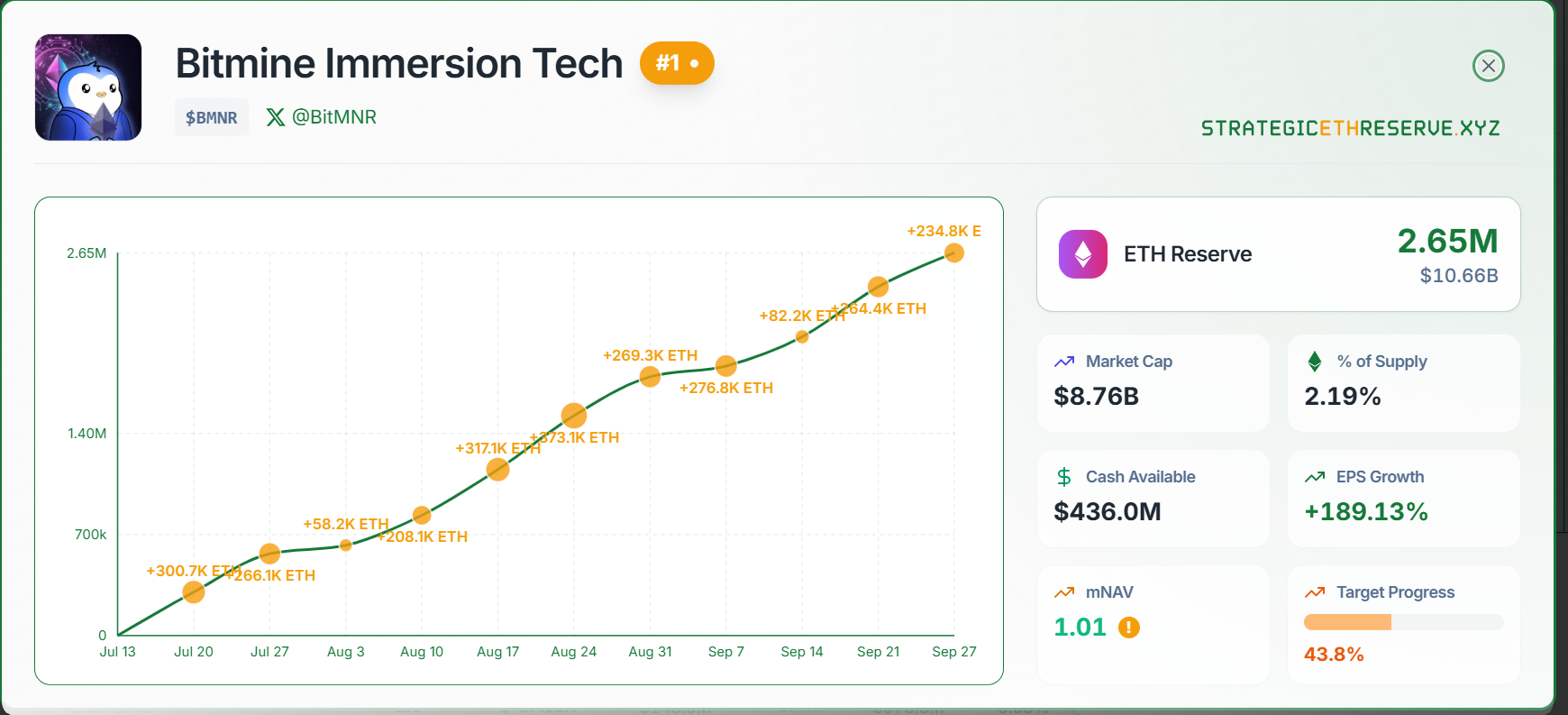
Task: Click the mNAV trend arrow icon
Action: [x=1064, y=592]
